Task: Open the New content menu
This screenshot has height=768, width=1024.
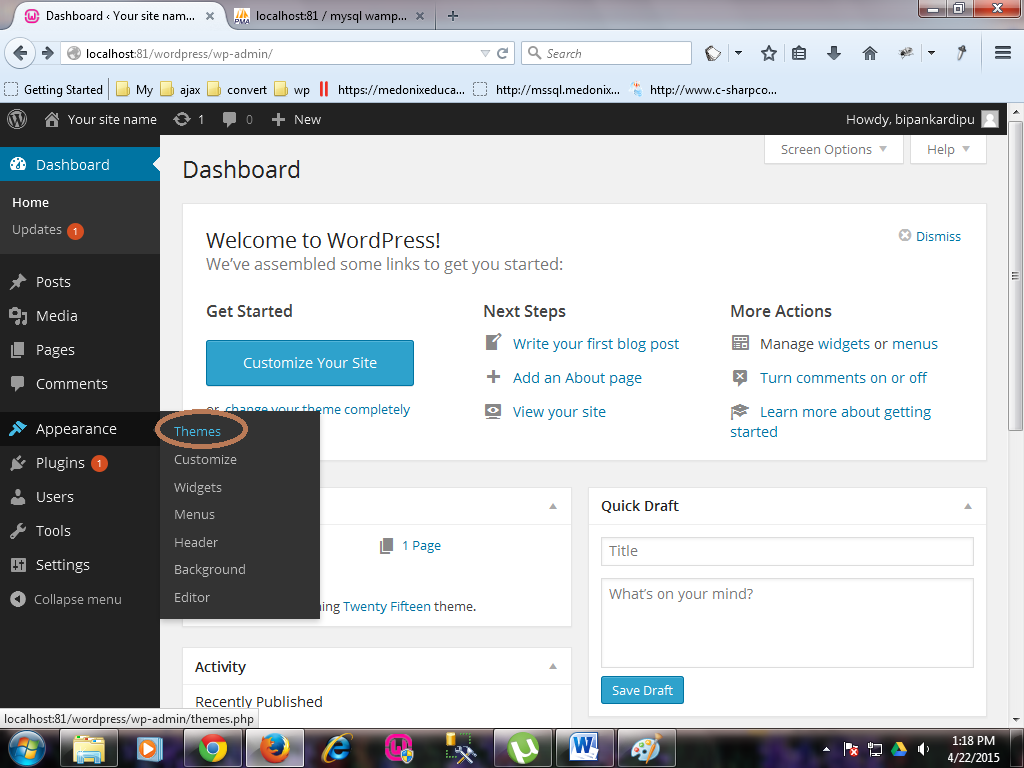Action: (x=296, y=120)
